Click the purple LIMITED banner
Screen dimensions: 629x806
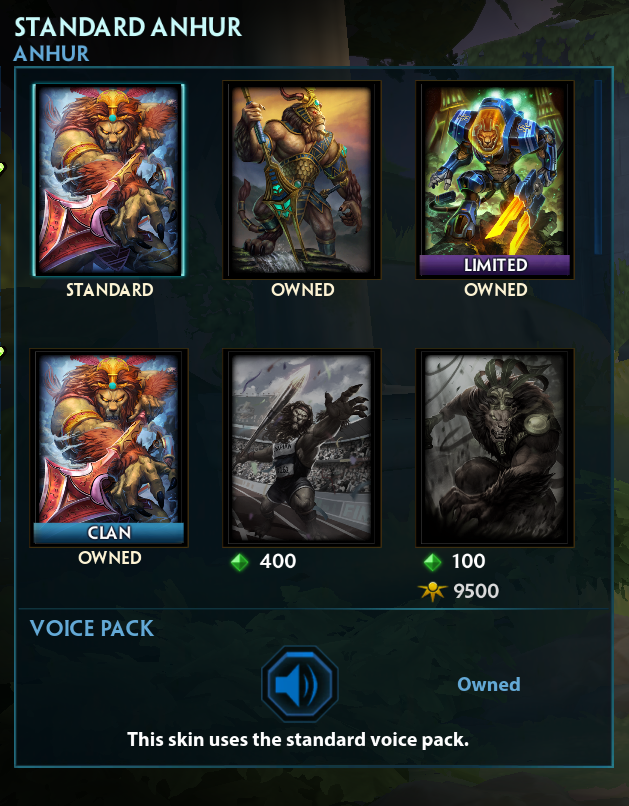pos(495,265)
